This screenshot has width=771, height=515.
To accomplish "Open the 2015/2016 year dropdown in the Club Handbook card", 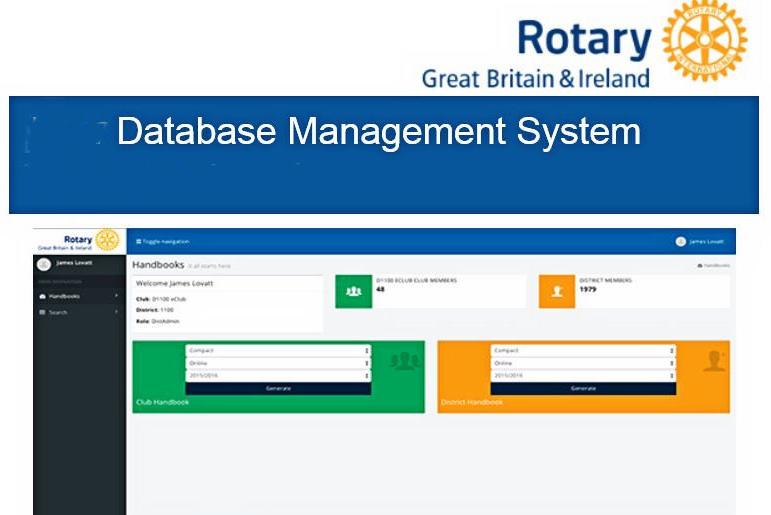I will (x=278, y=375).
